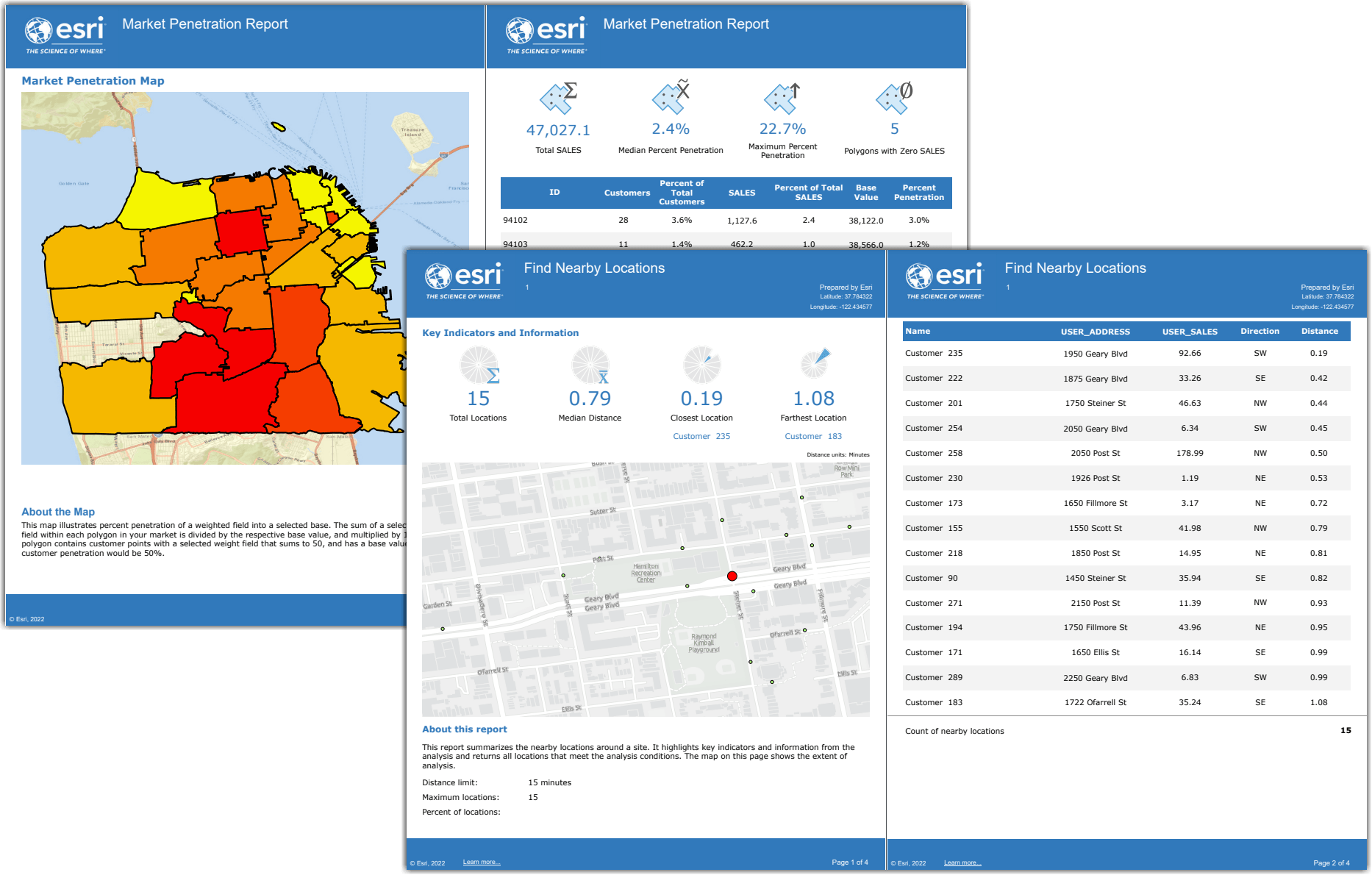
Task: Click the Total SALES sigma icon
Action: (557, 99)
